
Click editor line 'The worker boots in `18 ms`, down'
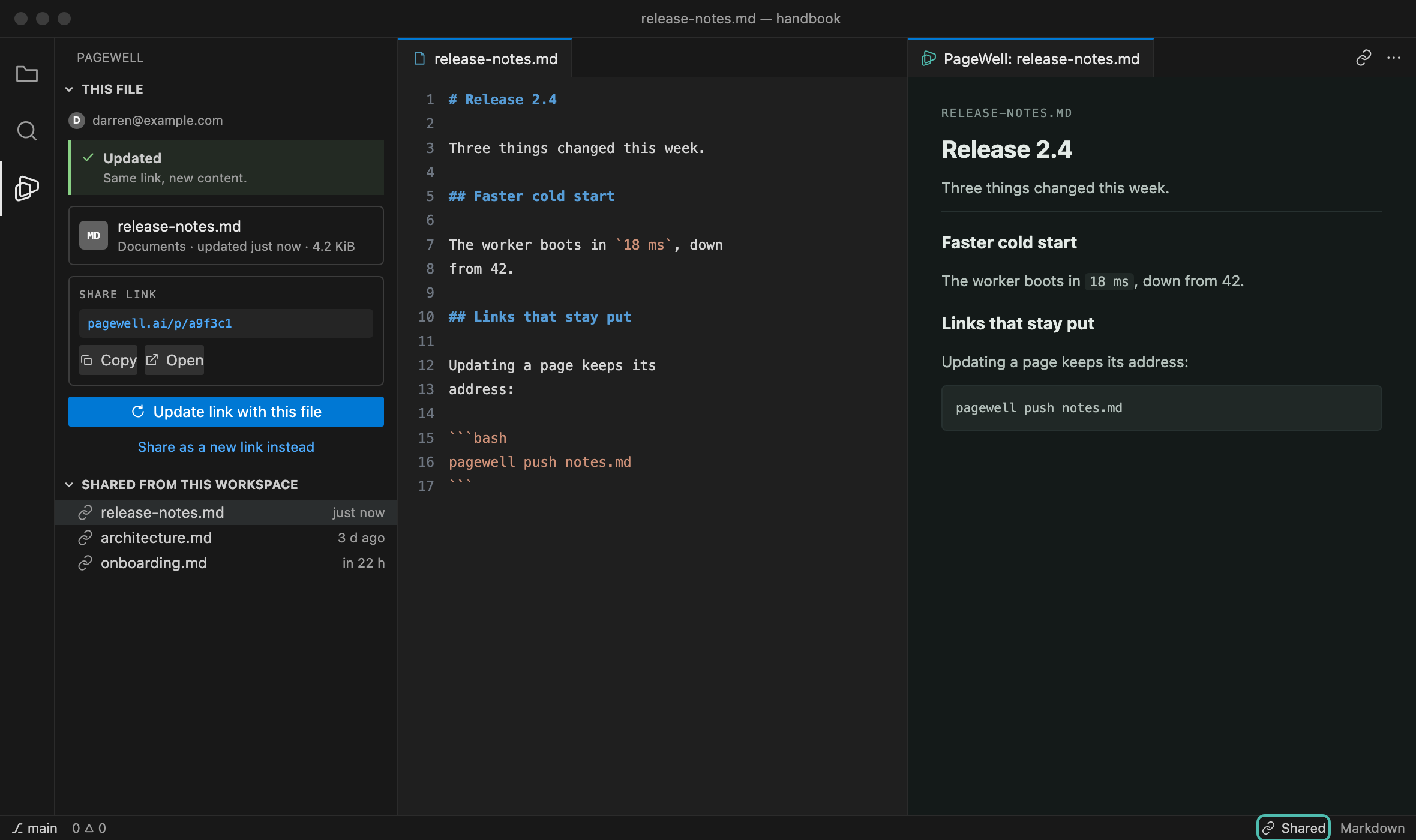click(586, 245)
